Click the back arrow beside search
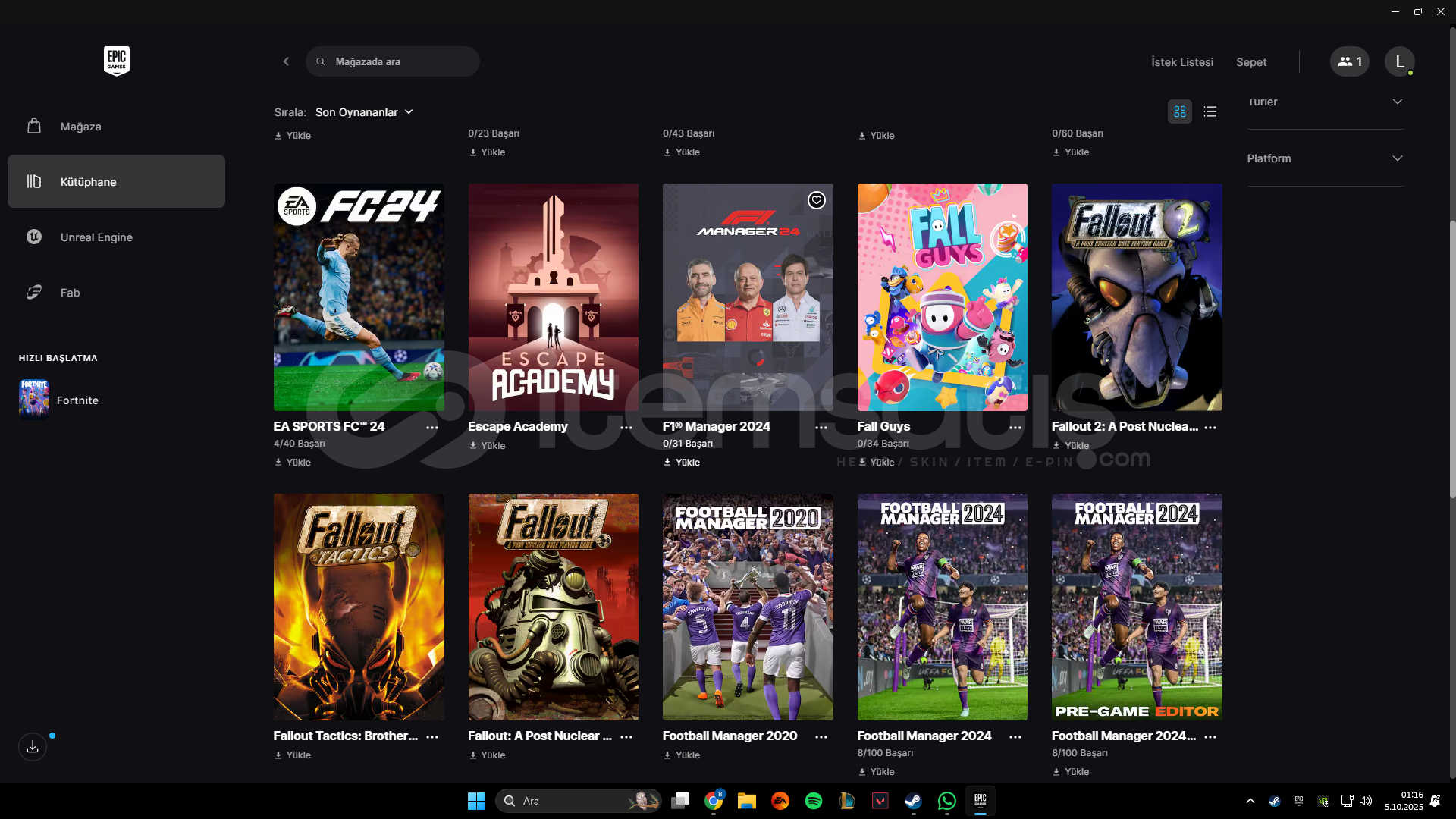Screen dimensions: 1456x819 pyautogui.click(x=286, y=61)
